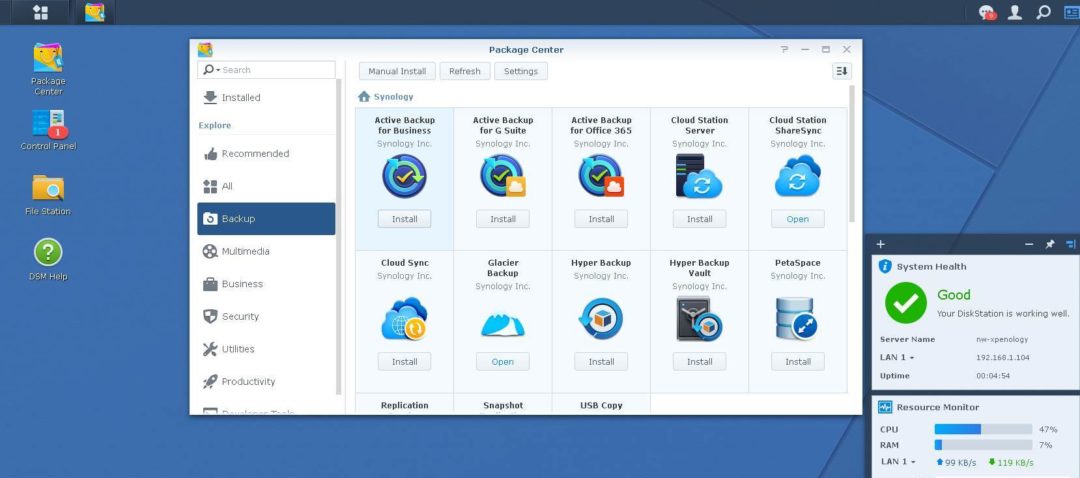Viewport: 1080px width, 478px height.
Task: Open Control Panel desktop shortcut
Action: click(48, 129)
